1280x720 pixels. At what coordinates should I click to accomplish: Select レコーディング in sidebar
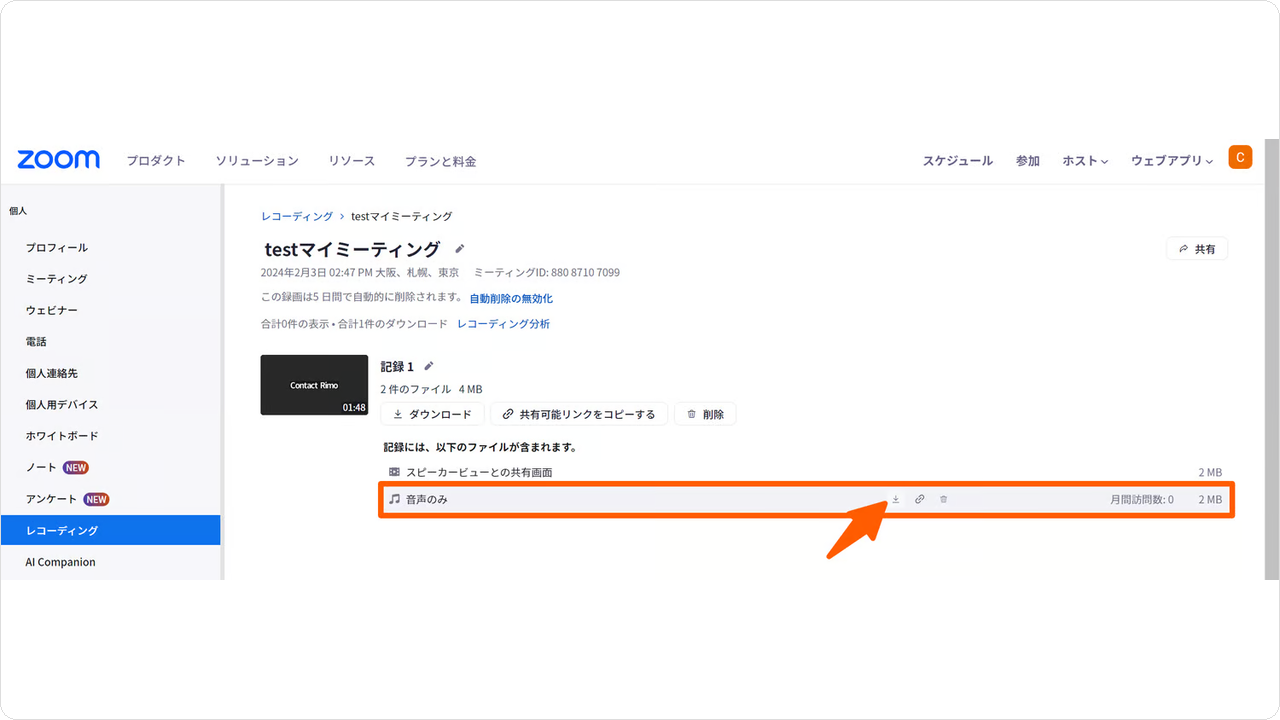110,530
